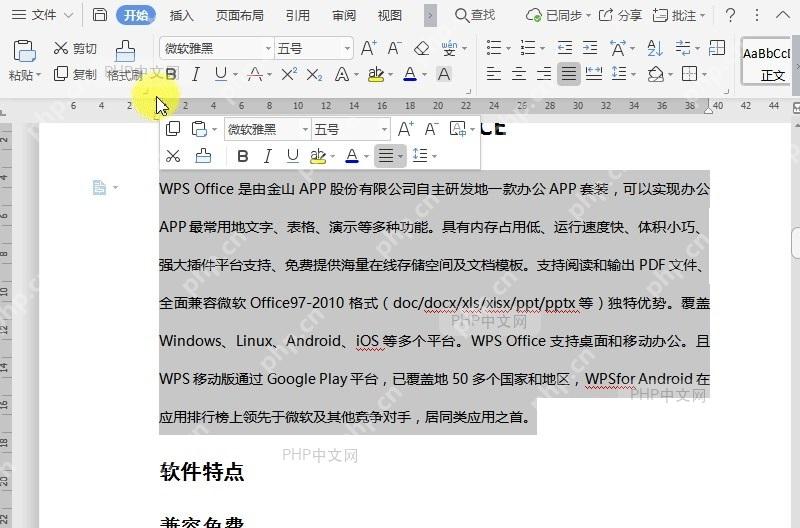This screenshot has width=800, height=528.
Task: Click the 软件特点 heading
Action: click(x=202, y=472)
